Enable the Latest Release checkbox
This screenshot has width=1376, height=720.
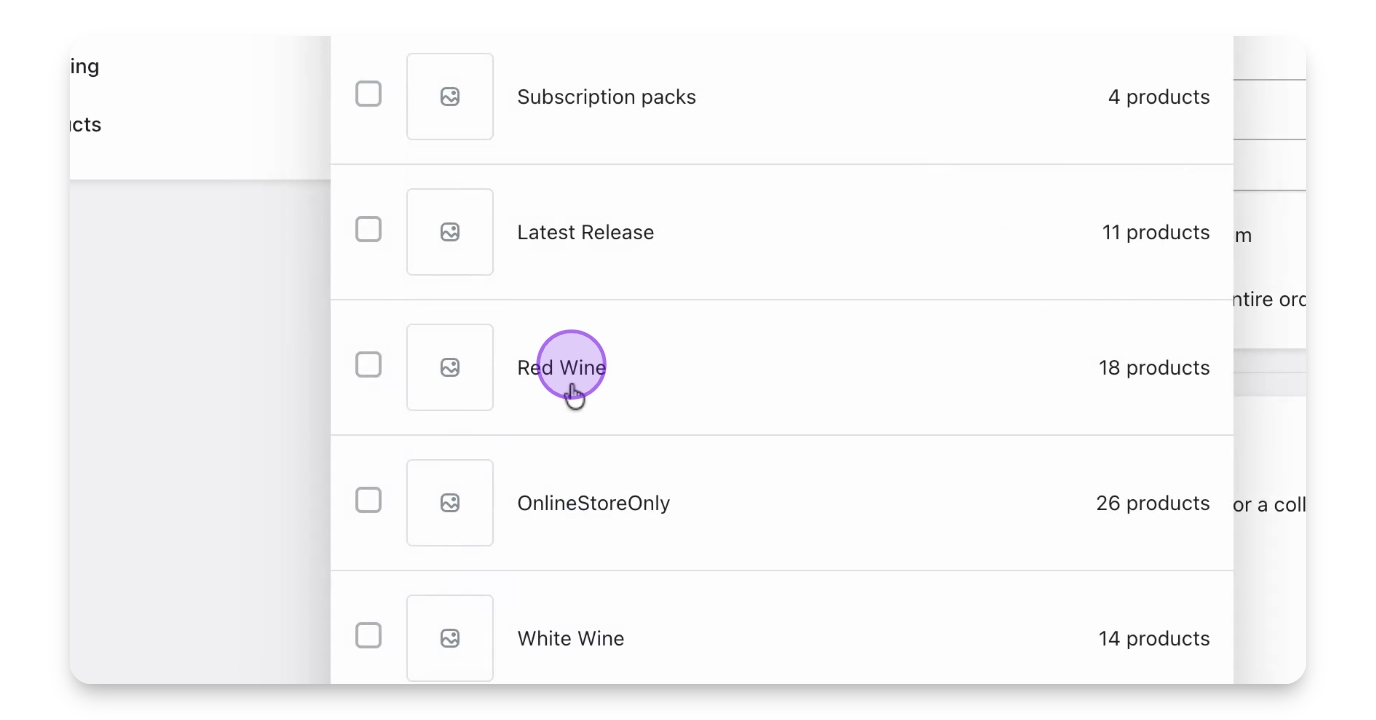369,229
